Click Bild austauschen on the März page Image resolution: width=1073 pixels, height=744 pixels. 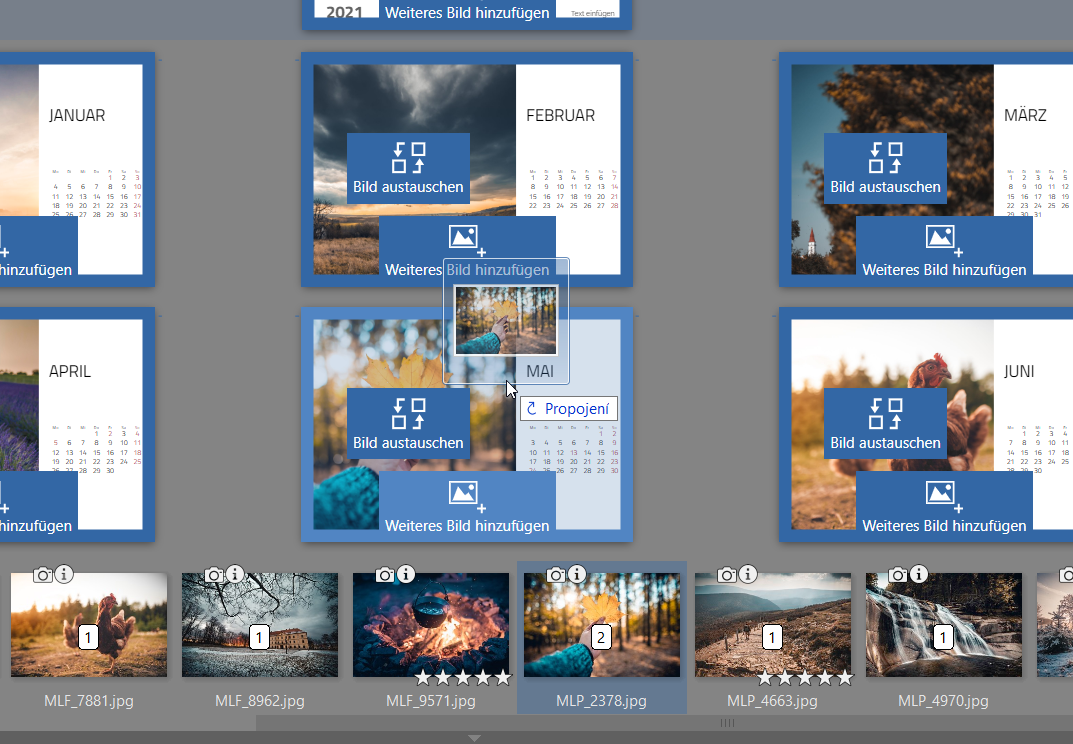[885, 168]
